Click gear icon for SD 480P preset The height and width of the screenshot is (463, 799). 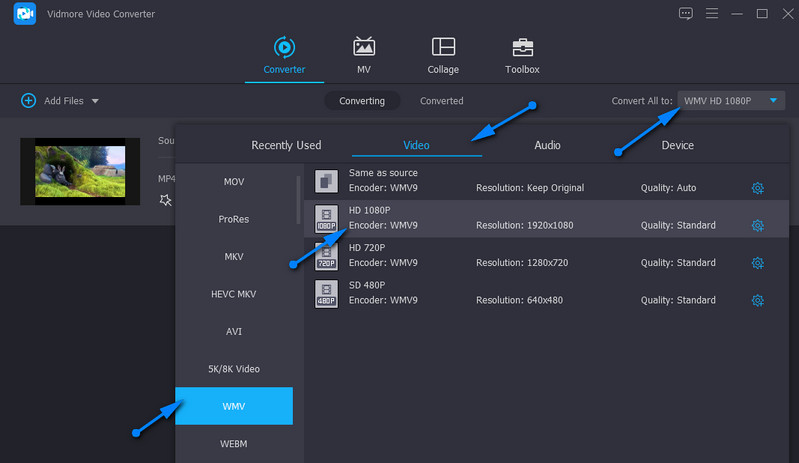pos(757,300)
